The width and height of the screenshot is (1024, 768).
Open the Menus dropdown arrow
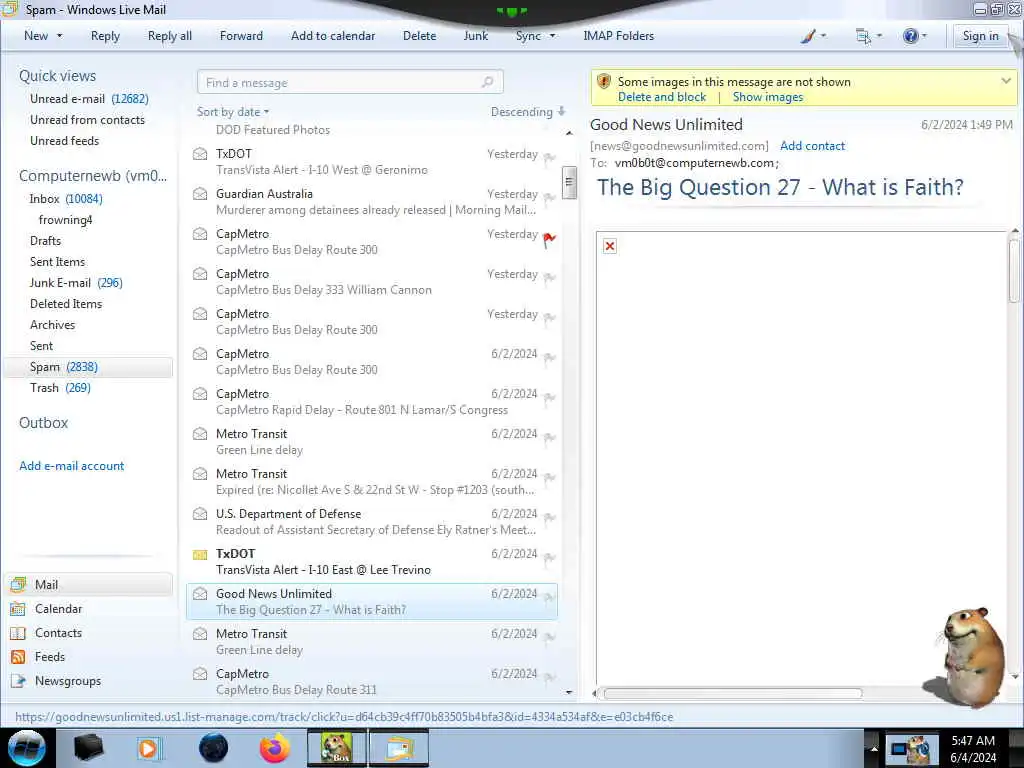pos(880,36)
